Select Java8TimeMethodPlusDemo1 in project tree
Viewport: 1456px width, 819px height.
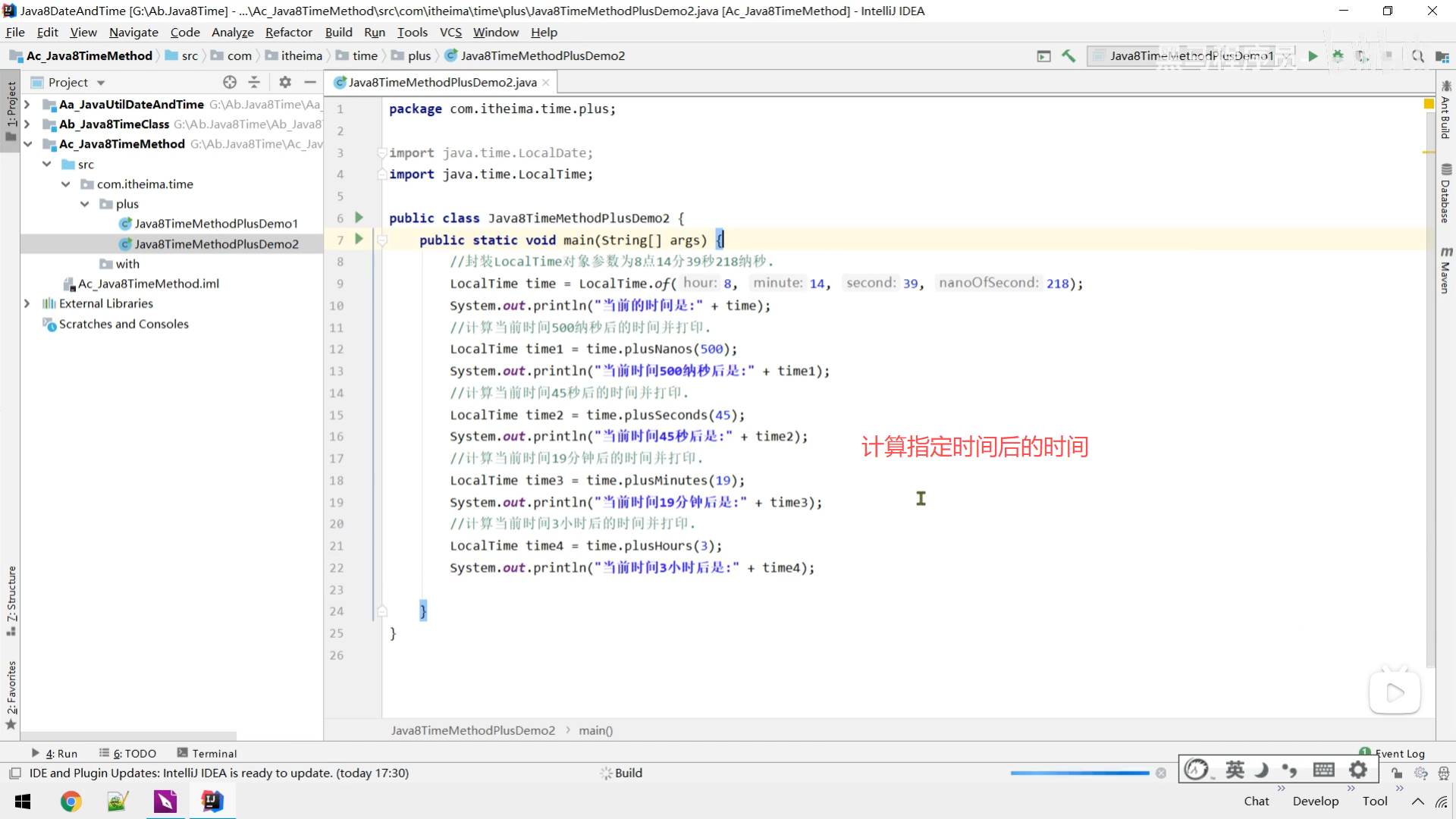click(x=215, y=224)
